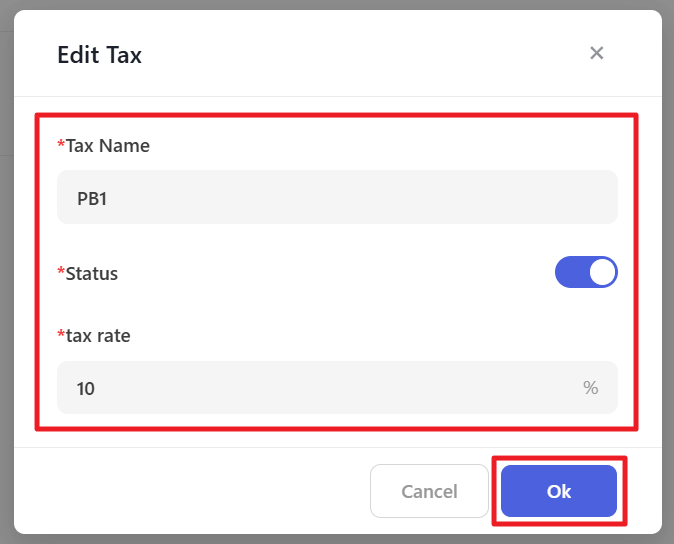Close the Edit Tax dialog

point(597,53)
